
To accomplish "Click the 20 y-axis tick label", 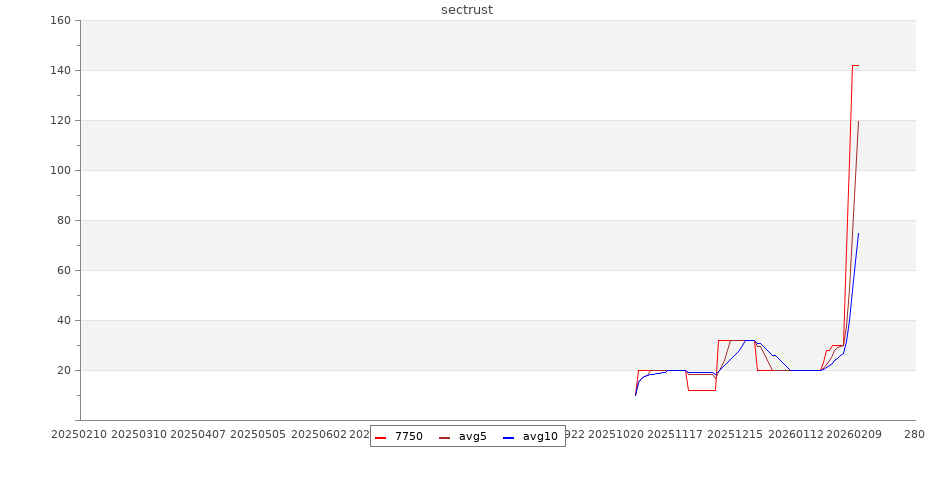I will tap(63, 370).
